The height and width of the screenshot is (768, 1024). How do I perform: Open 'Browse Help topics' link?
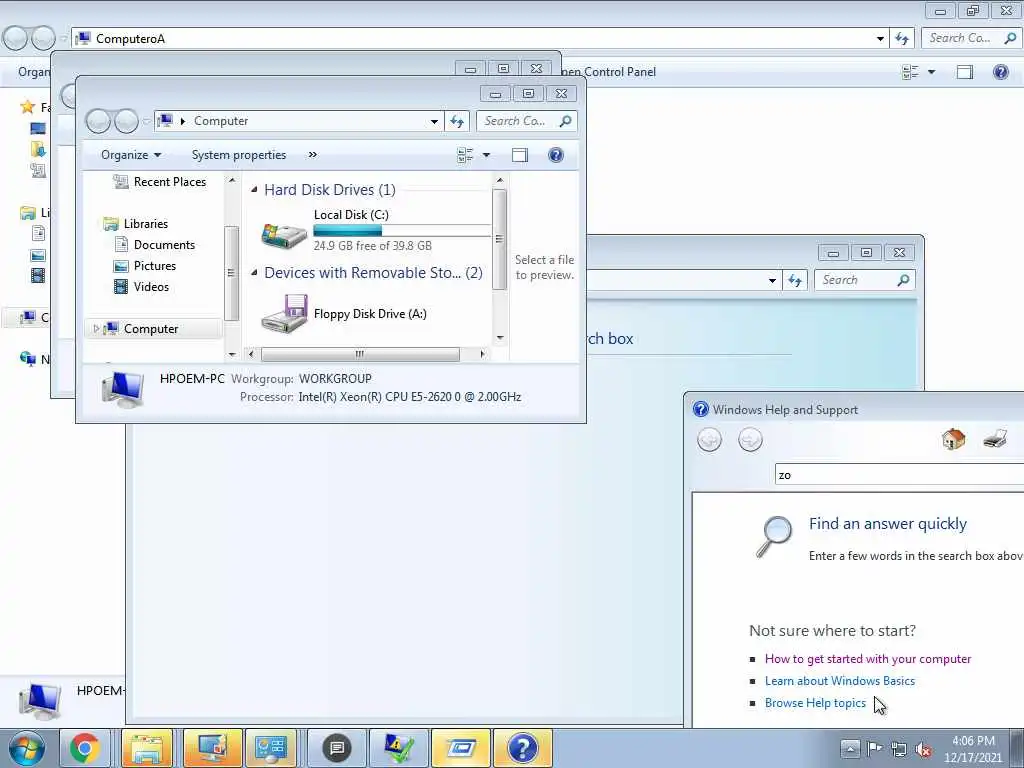(815, 703)
